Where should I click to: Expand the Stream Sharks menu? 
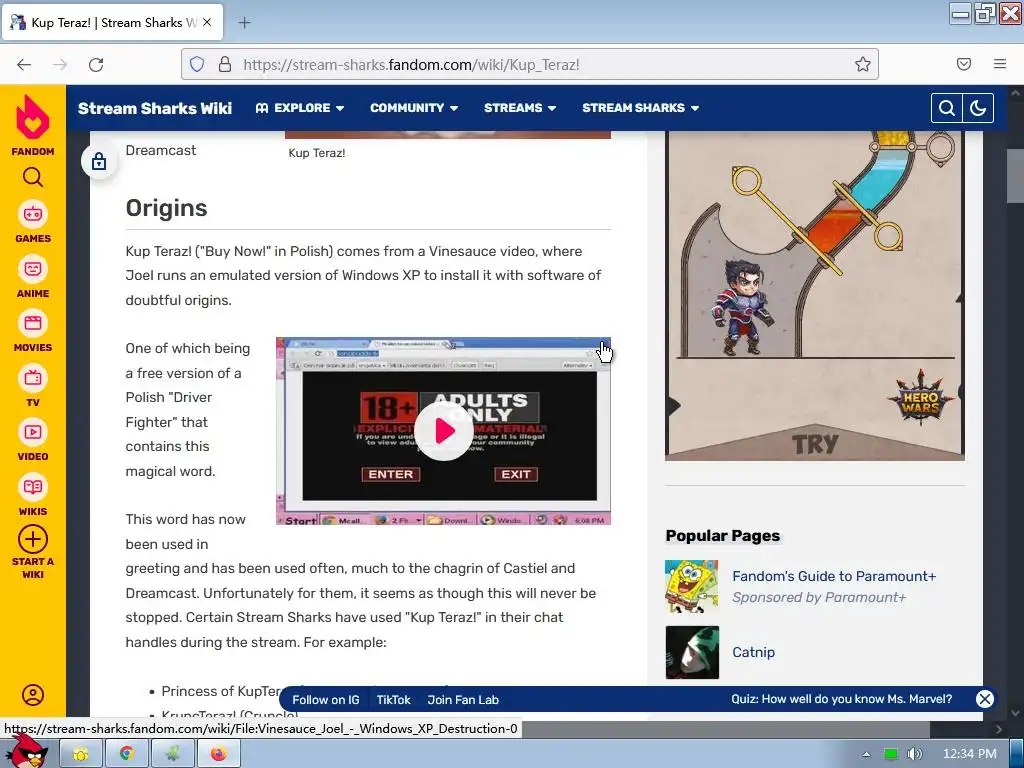(641, 108)
